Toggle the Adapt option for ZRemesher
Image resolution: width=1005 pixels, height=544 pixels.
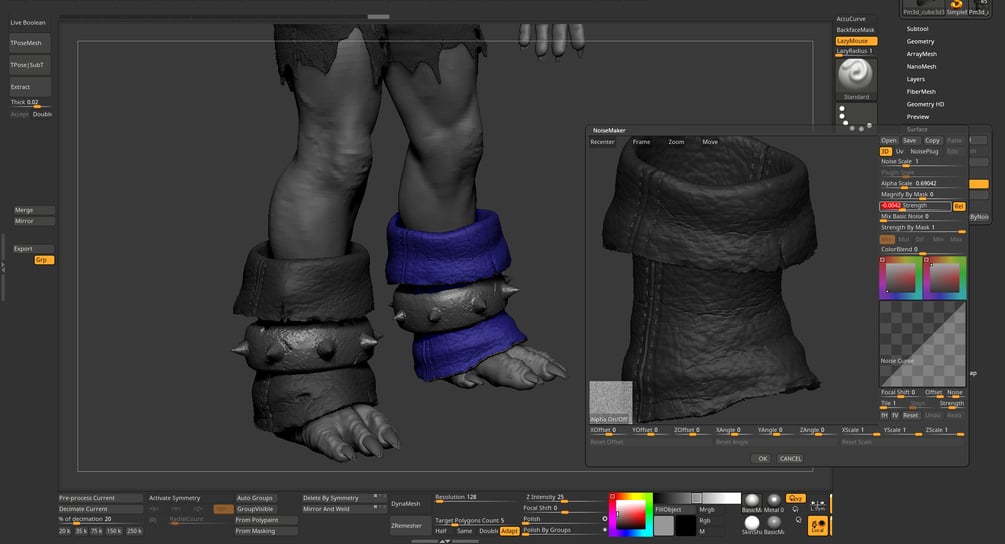509,531
